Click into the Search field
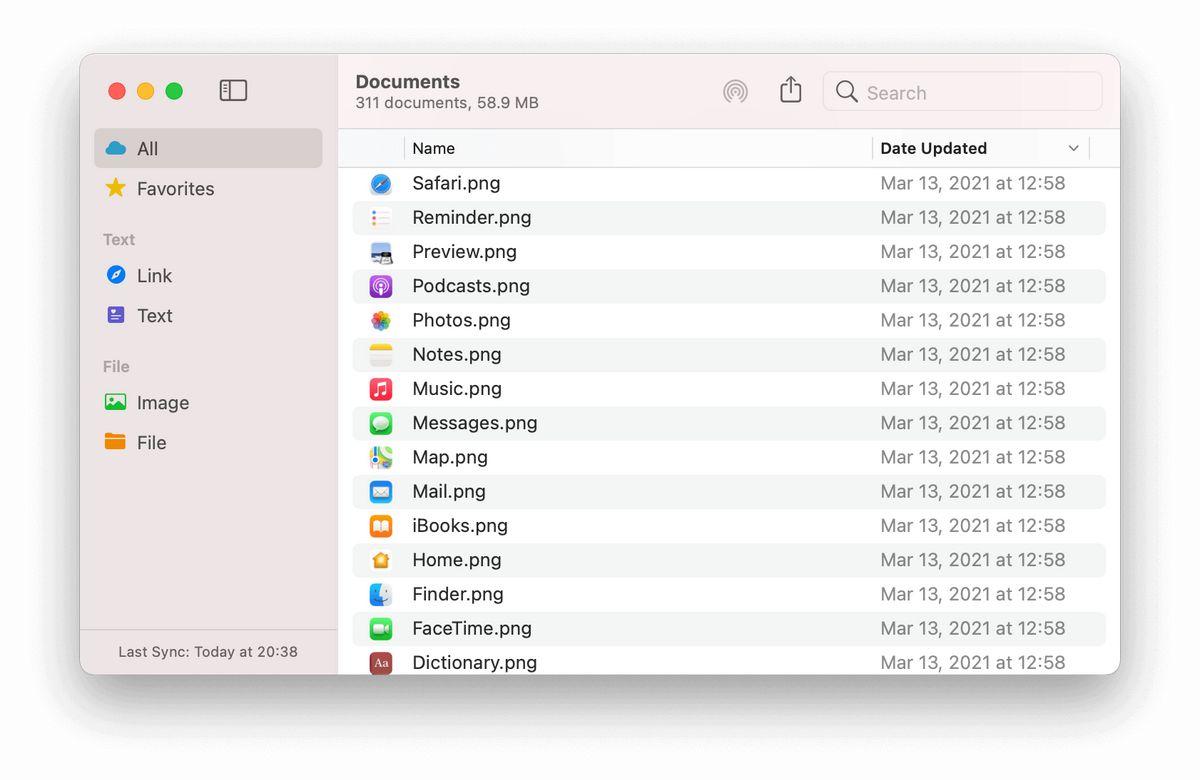 click(x=975, y=93)
